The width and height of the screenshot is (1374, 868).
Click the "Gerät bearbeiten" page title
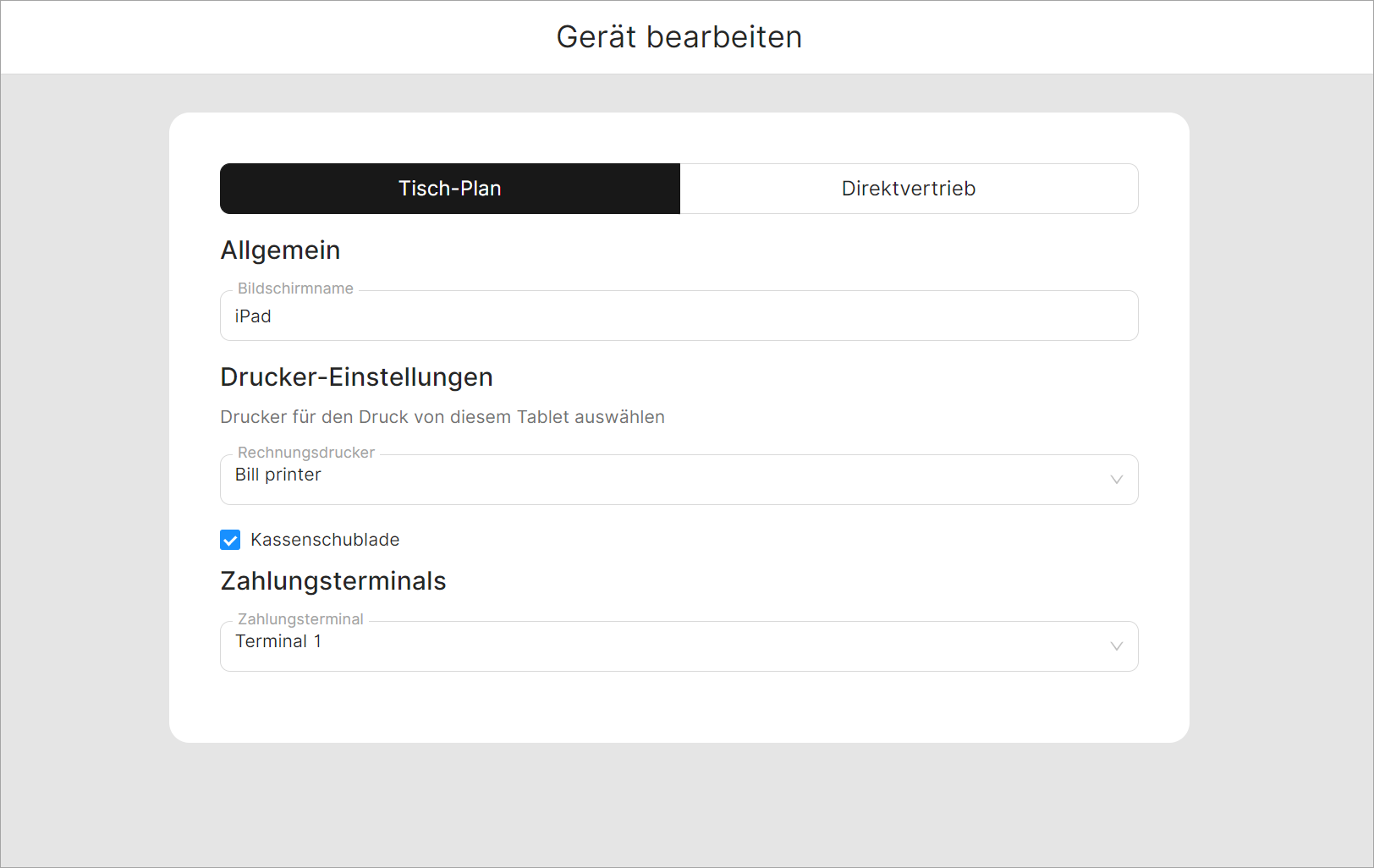click(x=679, y=37)
